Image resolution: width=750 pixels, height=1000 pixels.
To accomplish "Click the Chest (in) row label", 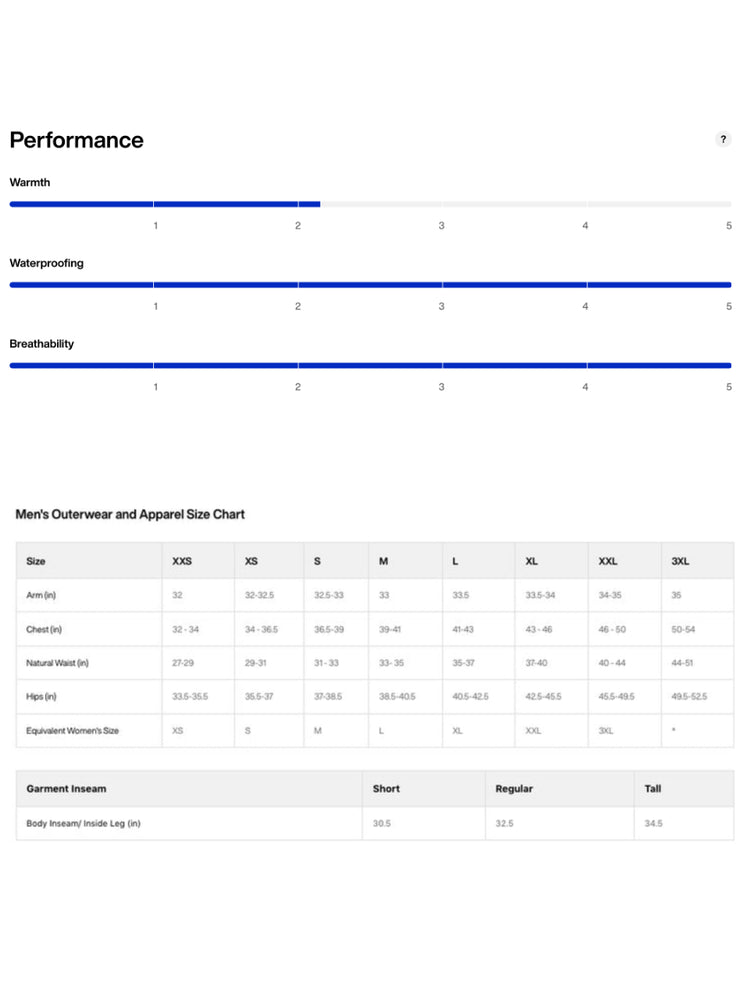I will click(44, 629).
